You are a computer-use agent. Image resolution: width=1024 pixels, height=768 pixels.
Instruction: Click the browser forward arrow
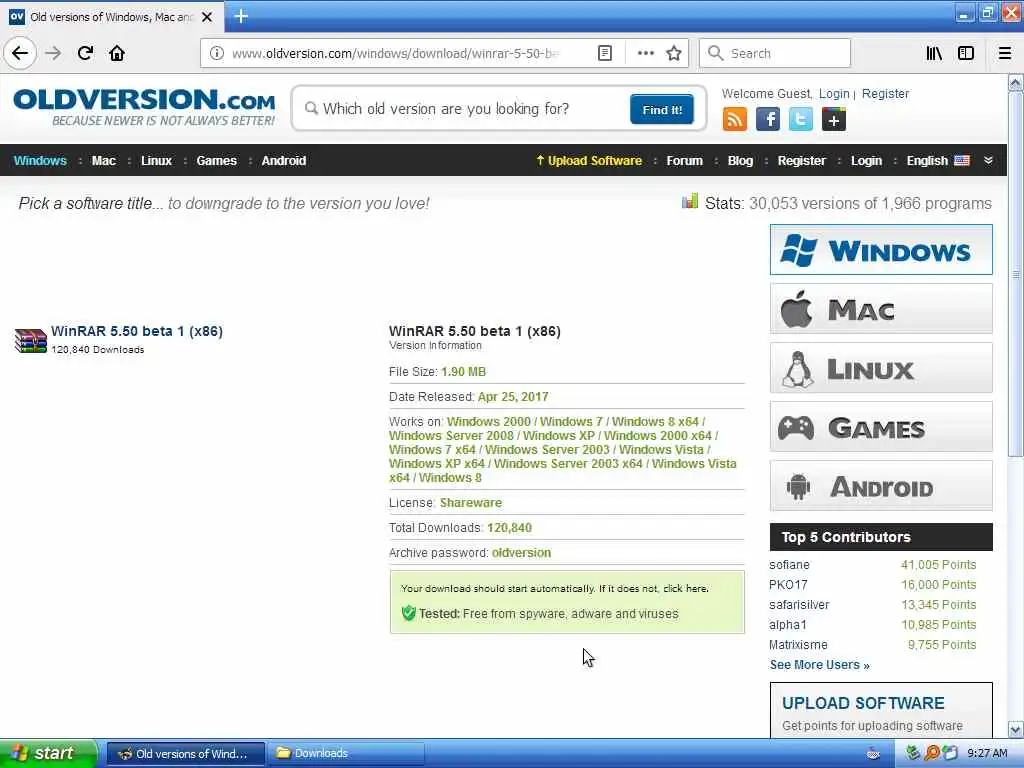click(x=53, y=53)
